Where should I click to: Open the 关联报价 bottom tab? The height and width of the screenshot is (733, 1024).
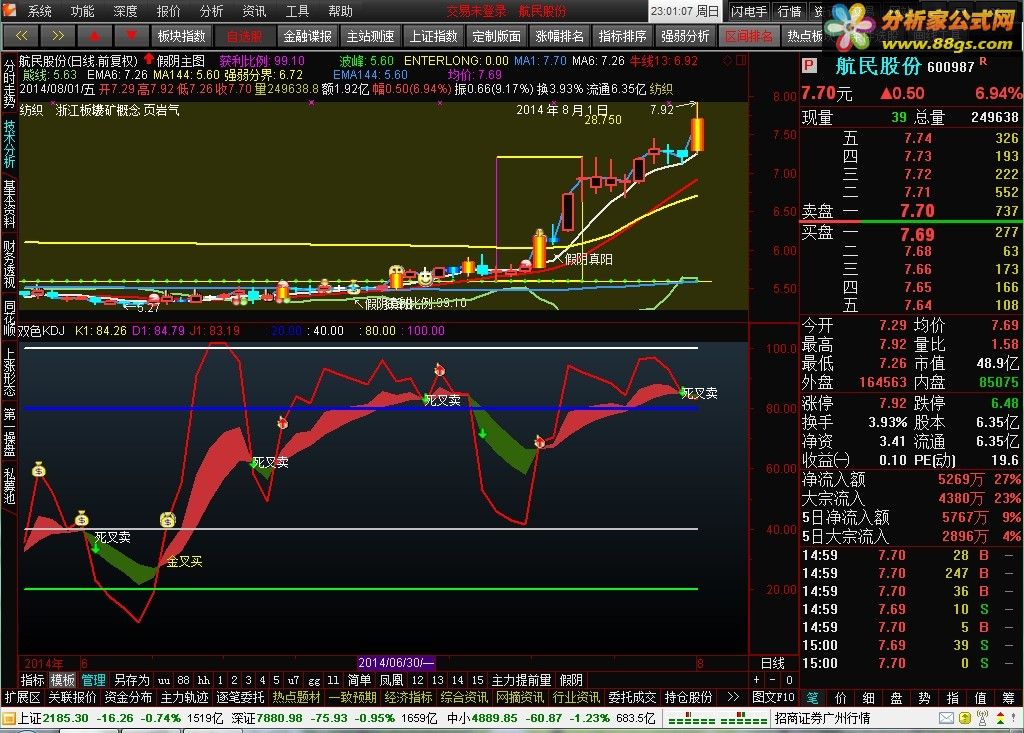pos(72,697)
